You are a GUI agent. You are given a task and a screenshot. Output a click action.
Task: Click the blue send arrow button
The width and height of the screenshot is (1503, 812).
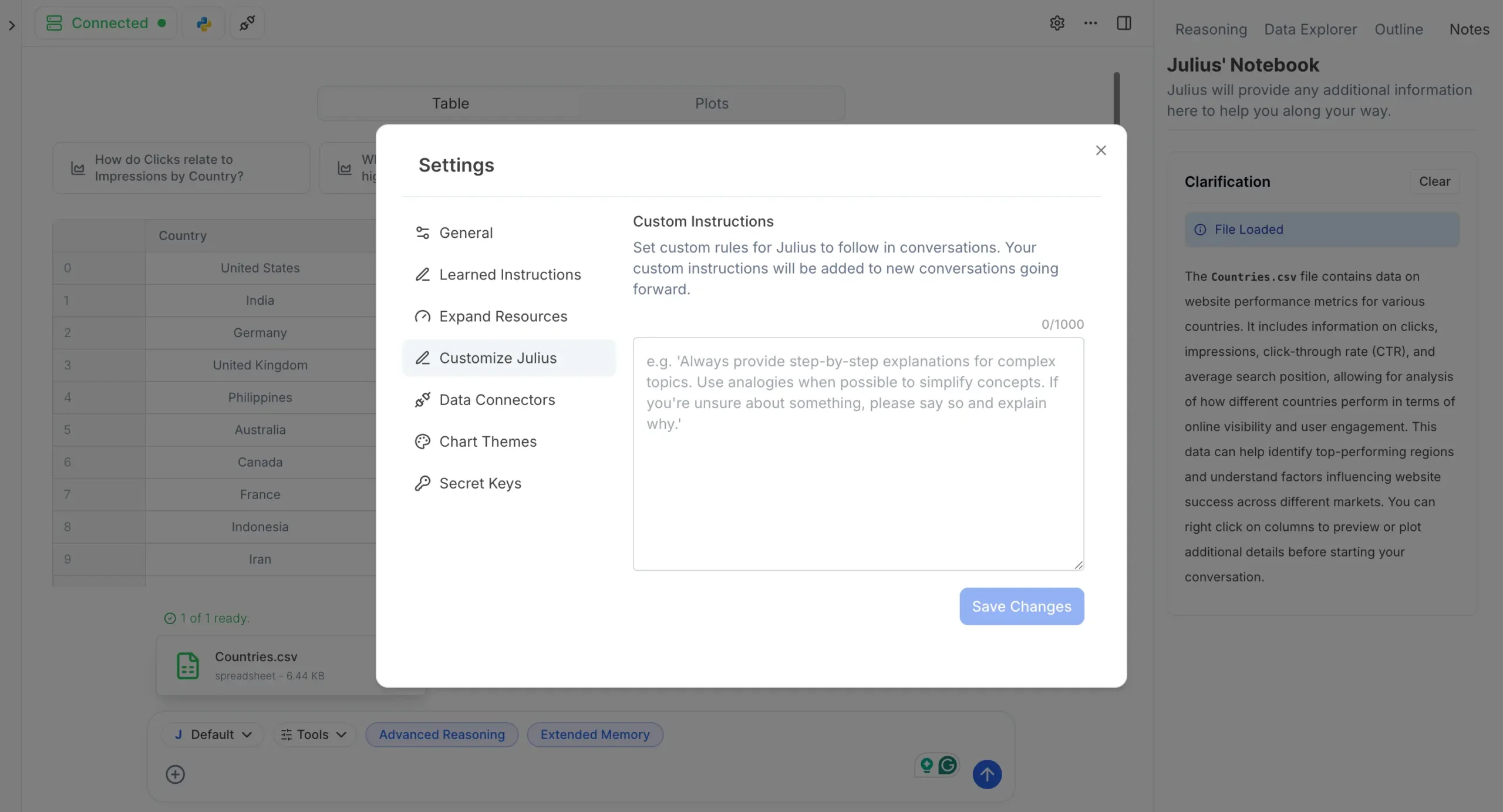point(987,774)
